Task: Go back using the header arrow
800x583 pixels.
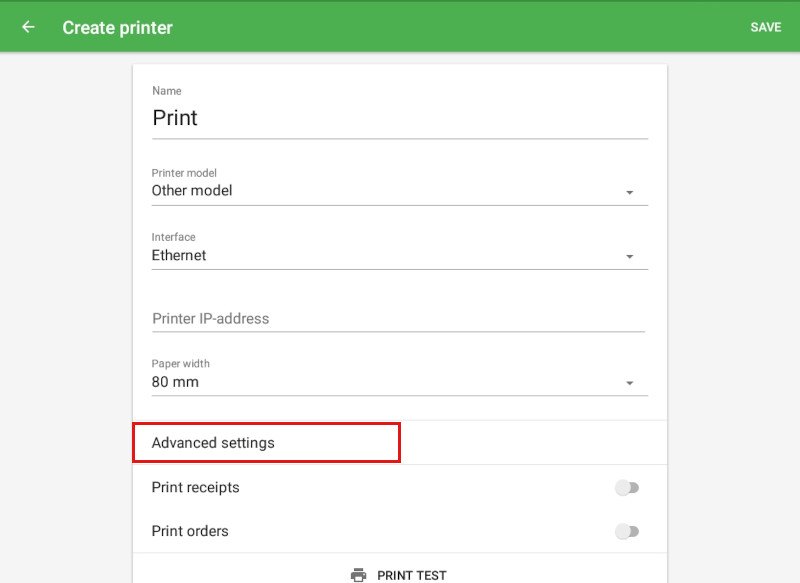Action: point(28,27)
